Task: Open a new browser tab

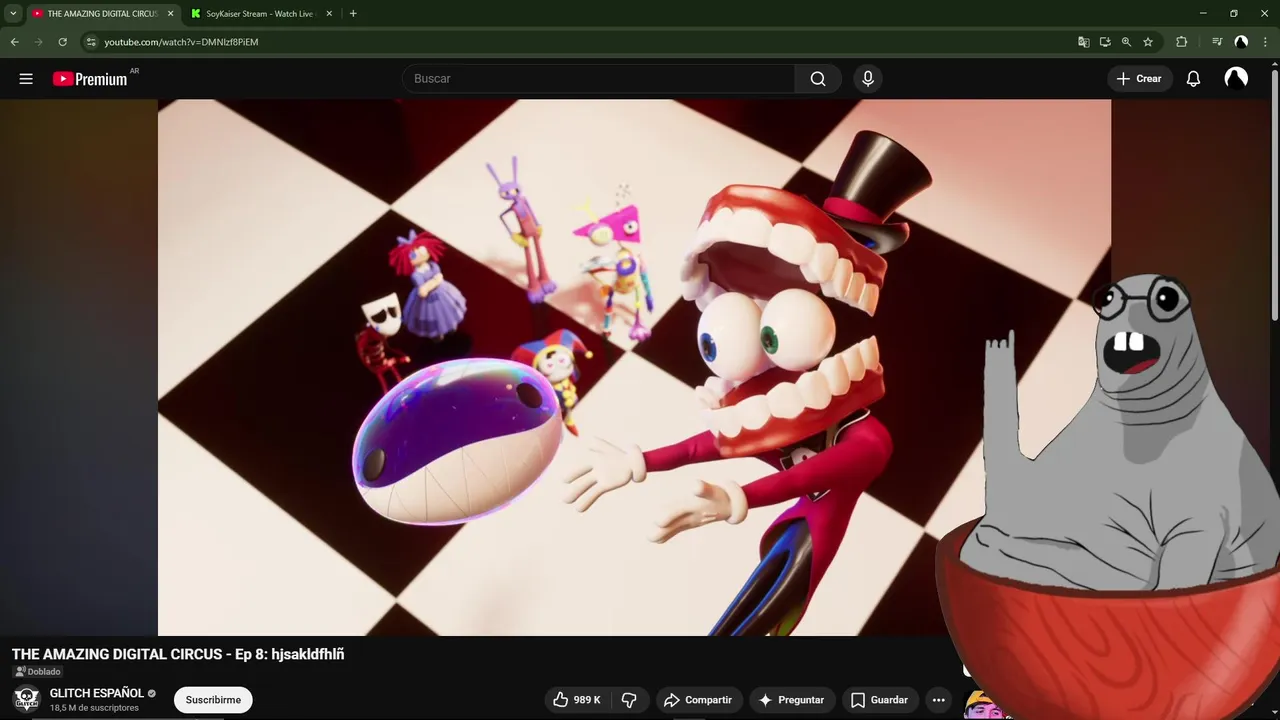Action: pyautogui.click(x=353, y=14)
